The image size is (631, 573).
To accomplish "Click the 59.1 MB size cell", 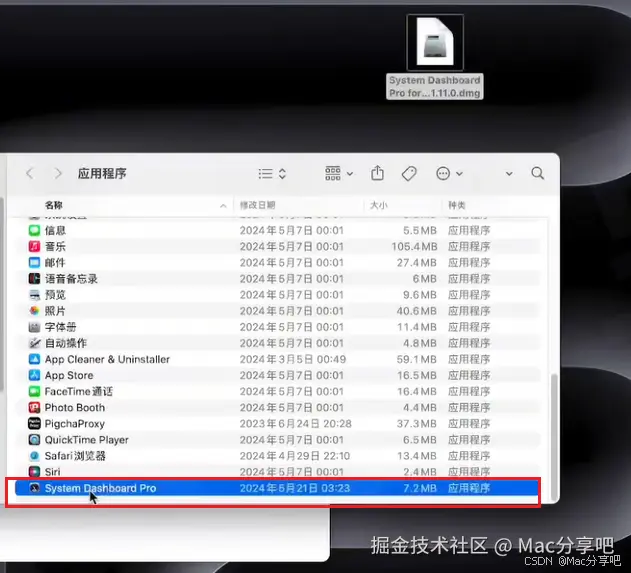I will [x=417, y=359].
